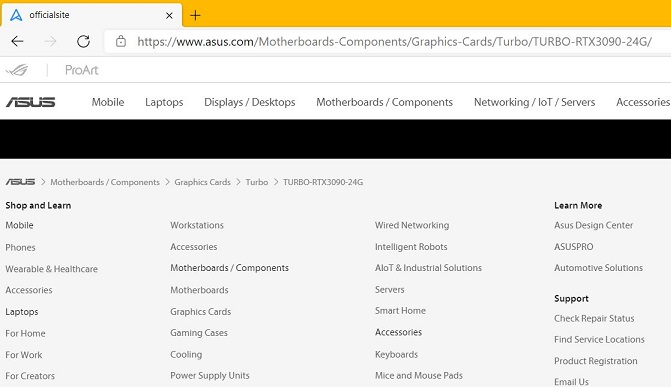The width and height of the screenshot is (671, 387).
Task: Click the Turbo breadcrumb link
Action: 257,182
